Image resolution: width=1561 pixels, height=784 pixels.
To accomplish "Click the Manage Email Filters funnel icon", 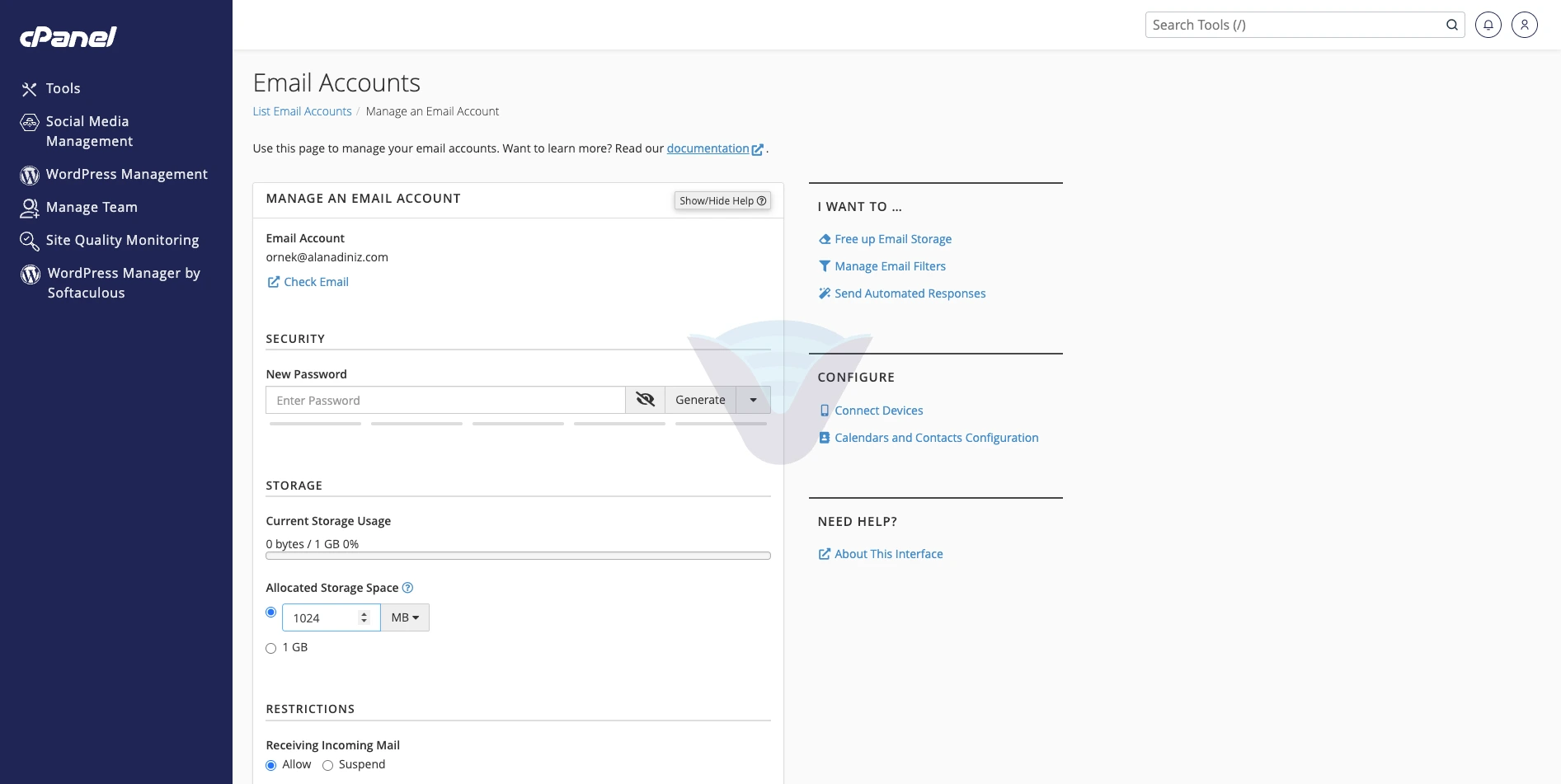I will [825, 266].
